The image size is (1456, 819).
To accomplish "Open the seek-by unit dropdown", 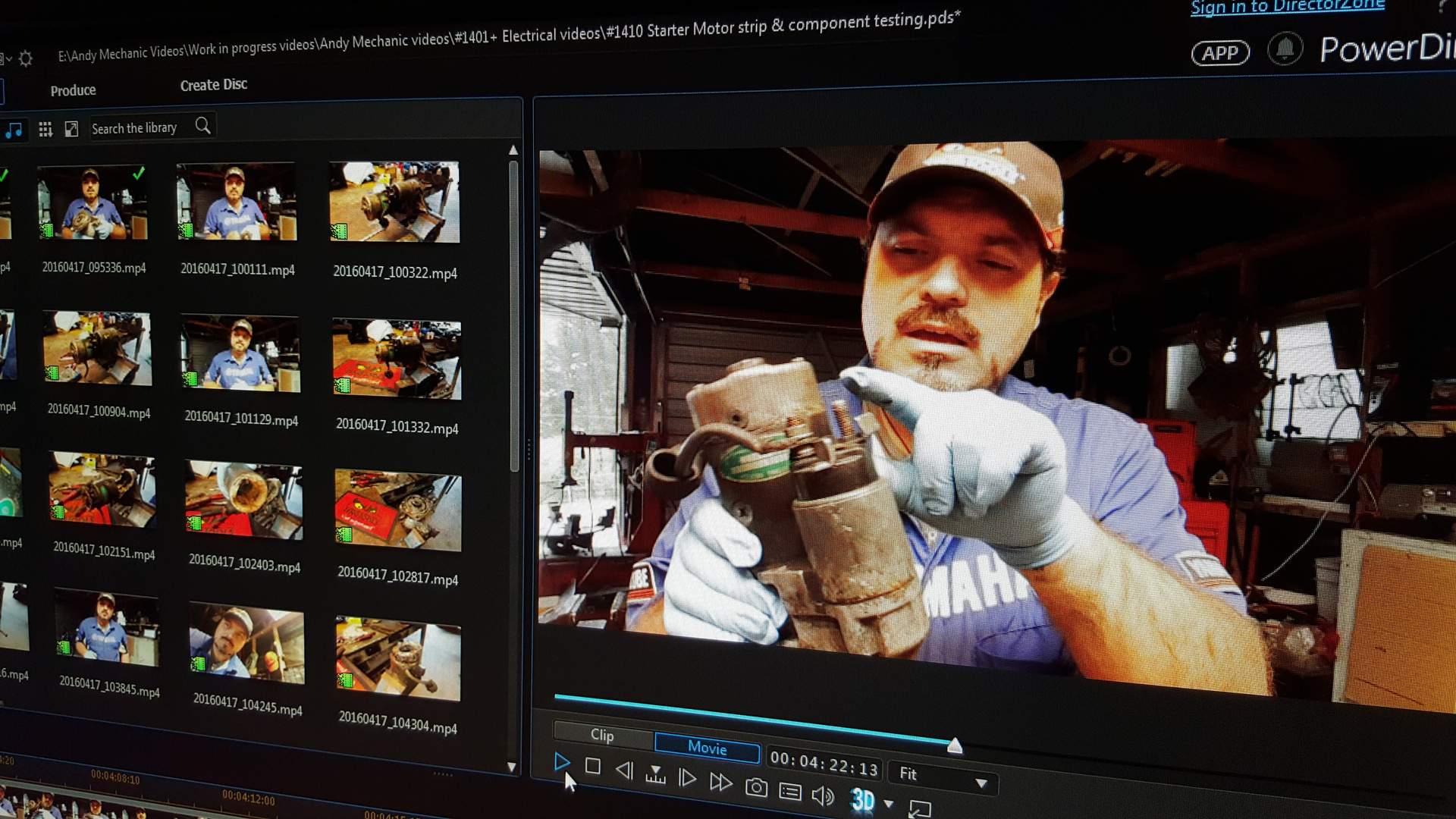I will pos(655,774).
